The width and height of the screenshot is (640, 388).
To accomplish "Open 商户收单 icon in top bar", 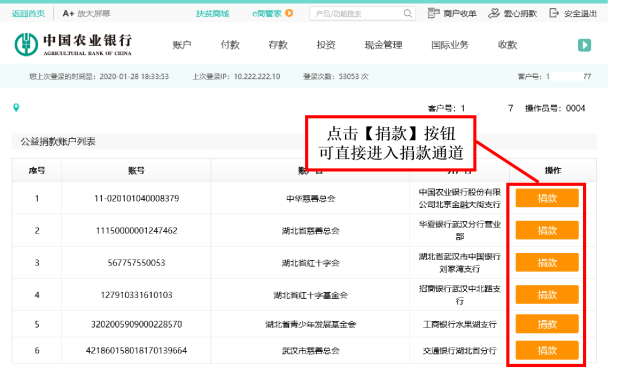I will (x=433, y=13).
